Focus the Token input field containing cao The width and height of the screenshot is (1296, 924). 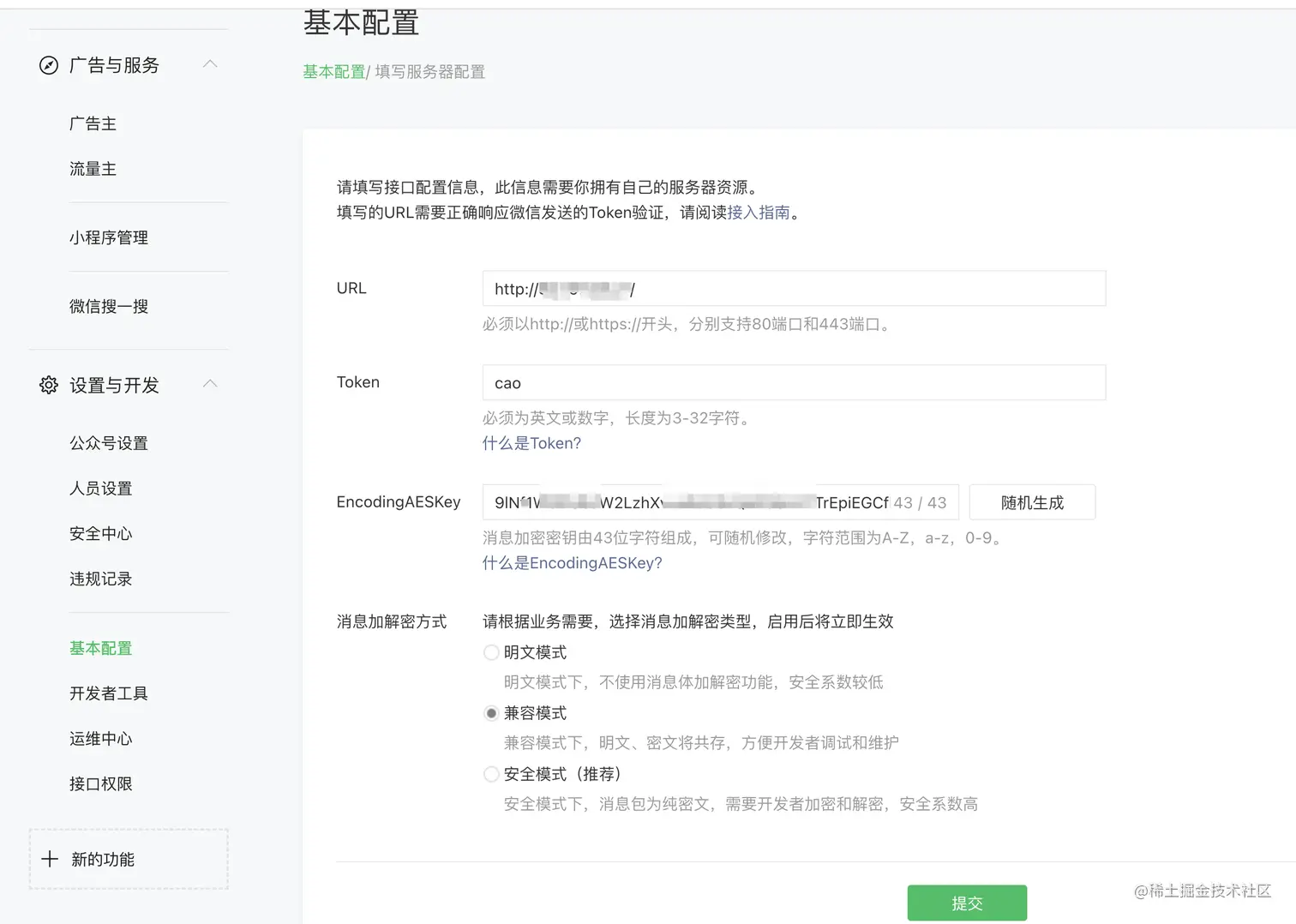coord(794,382)
